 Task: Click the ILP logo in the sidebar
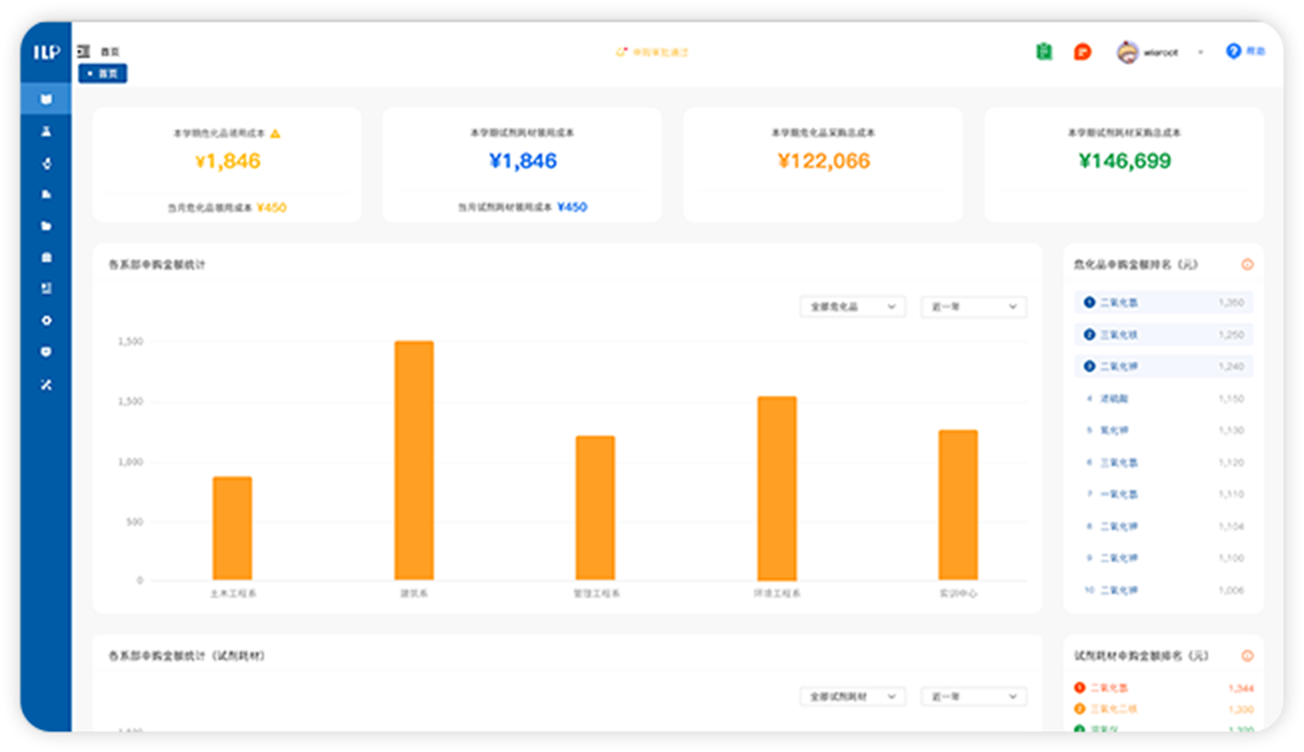click(46, 52)
